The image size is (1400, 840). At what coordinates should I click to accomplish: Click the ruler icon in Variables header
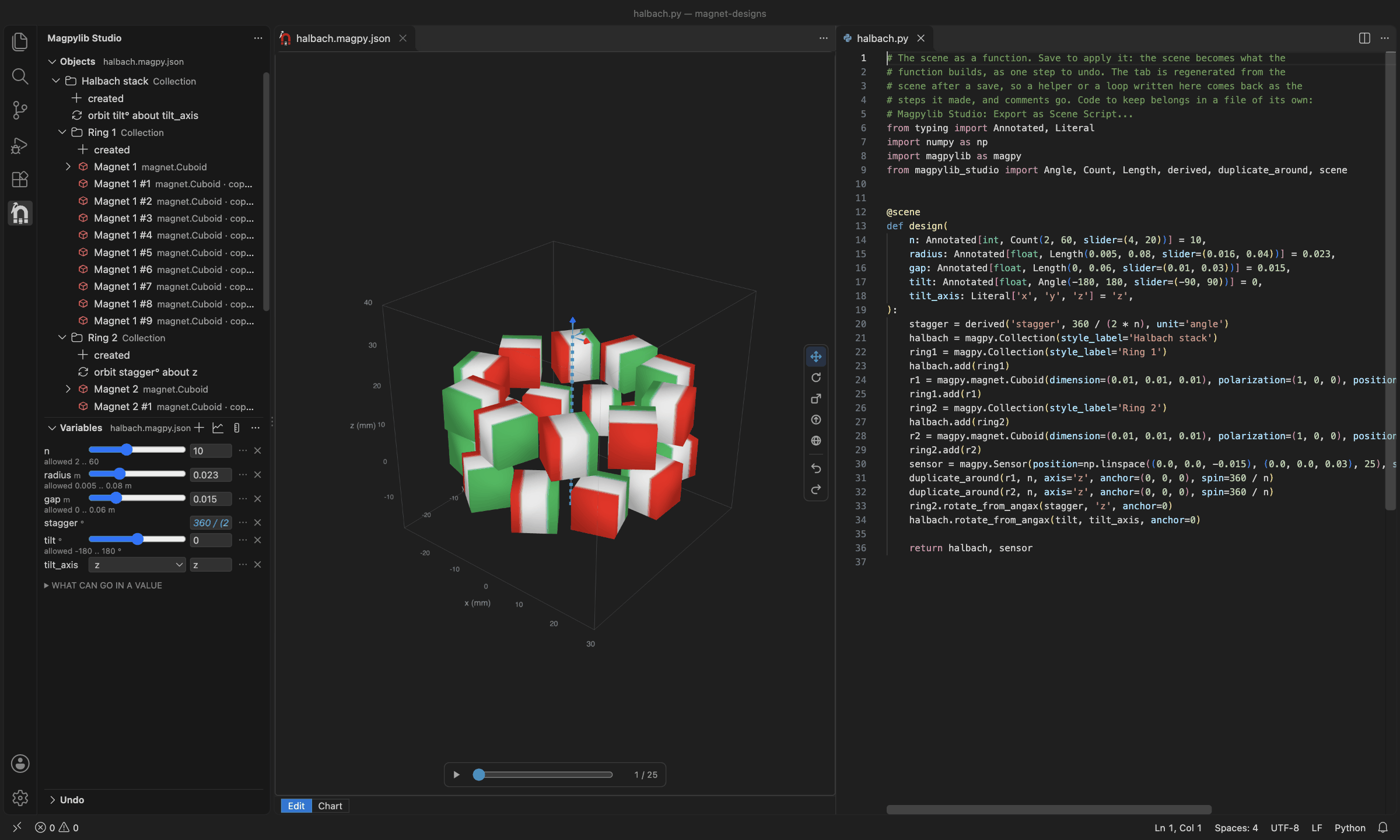(236, 428)
